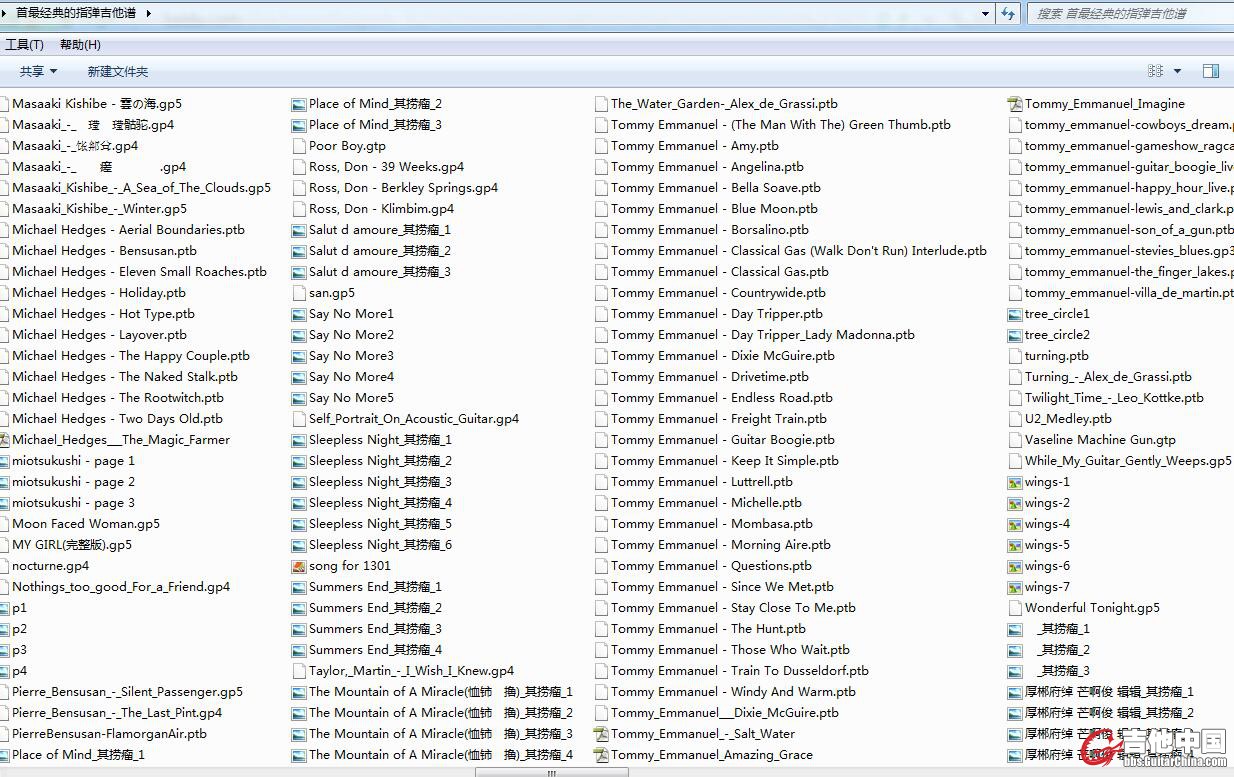The image size is (1234, 777).
Task: Click the 新建文件夹 button
Action: 117,71
